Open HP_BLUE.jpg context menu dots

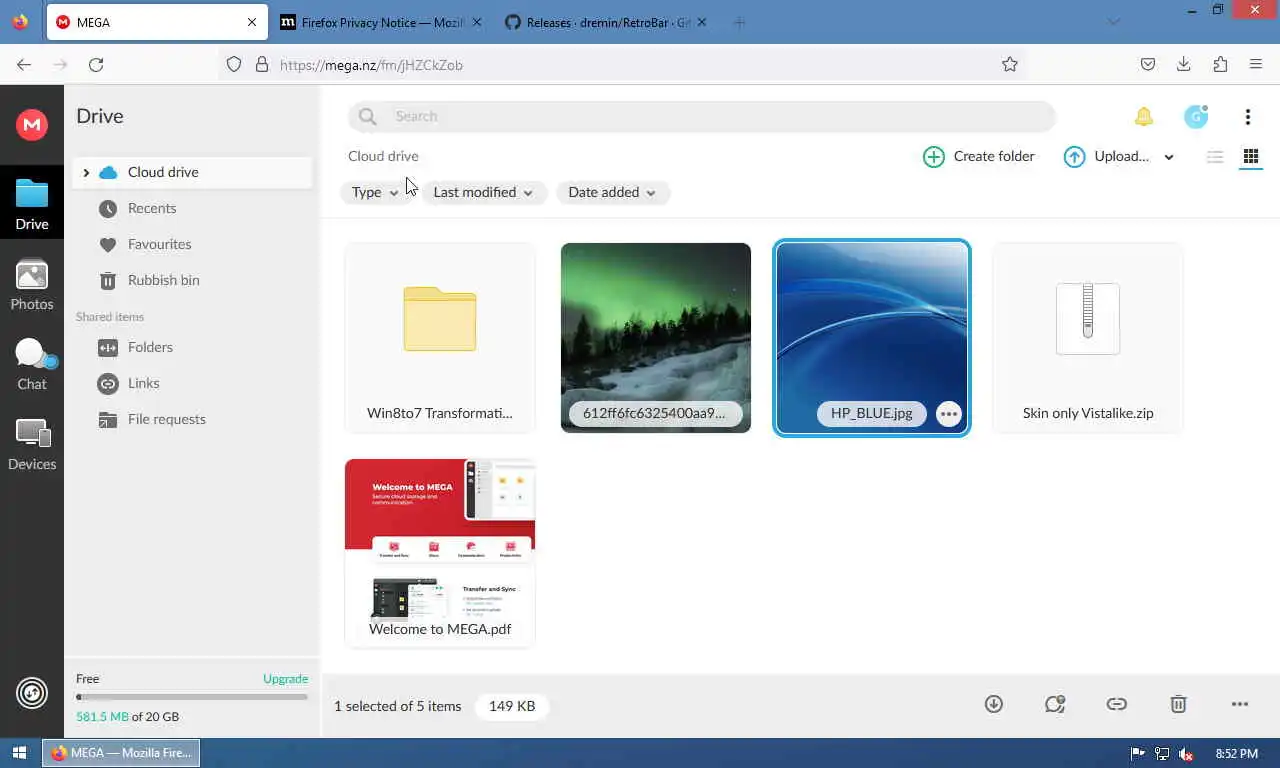949,414
